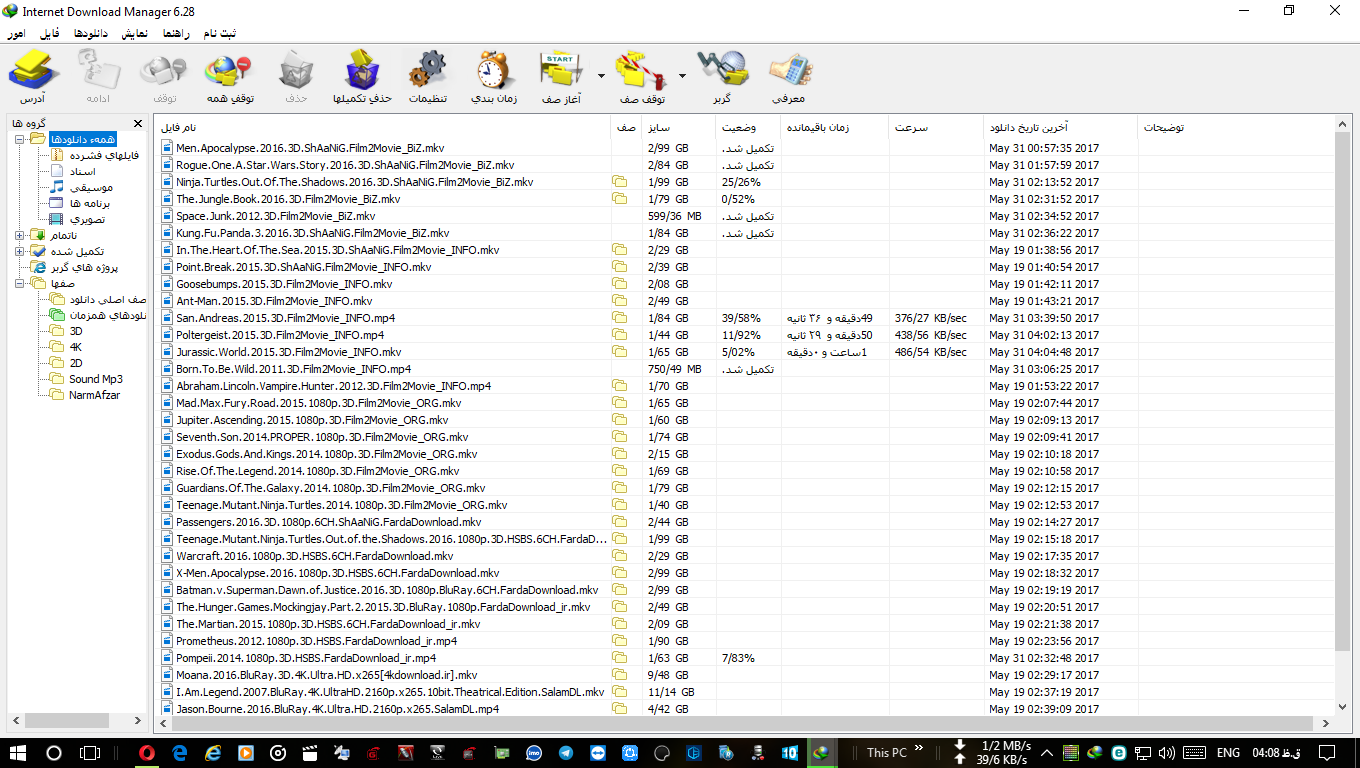Sort by آخرین تاریخ دانلود column header
The width and height of the screenshot is (1360, 768).
point(1060,128)
